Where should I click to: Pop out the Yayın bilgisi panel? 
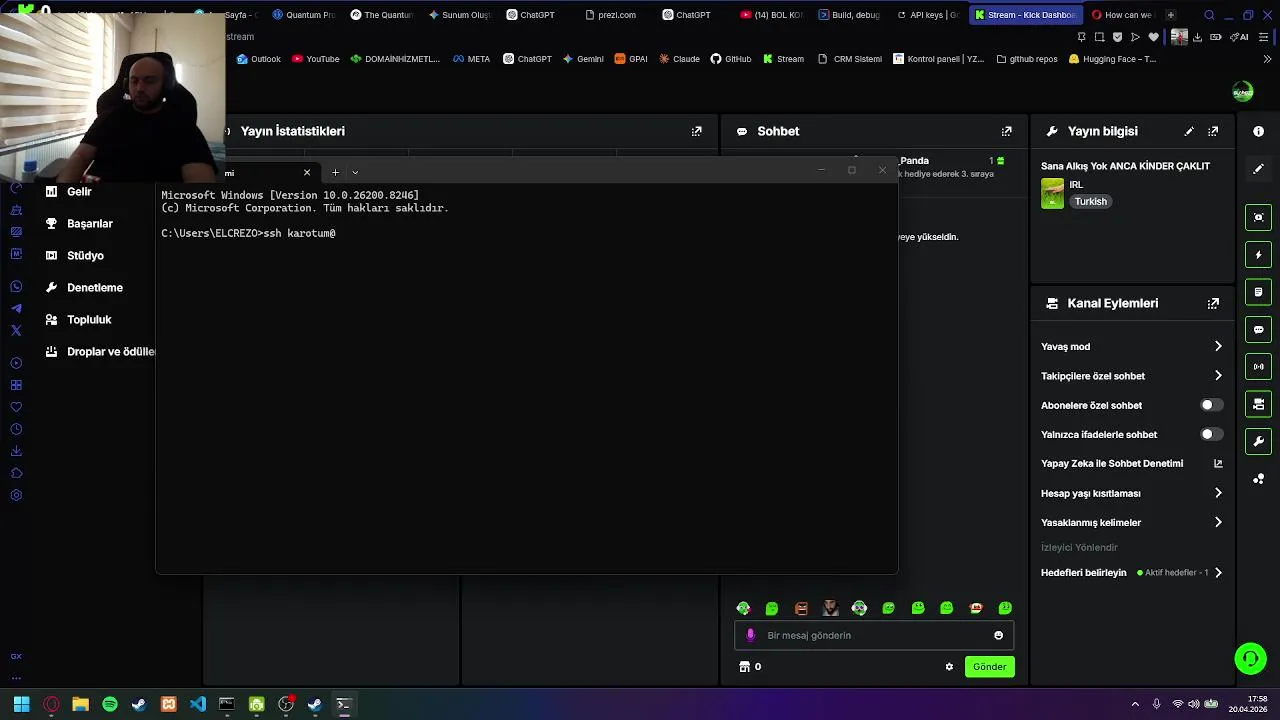point(1213,131)
